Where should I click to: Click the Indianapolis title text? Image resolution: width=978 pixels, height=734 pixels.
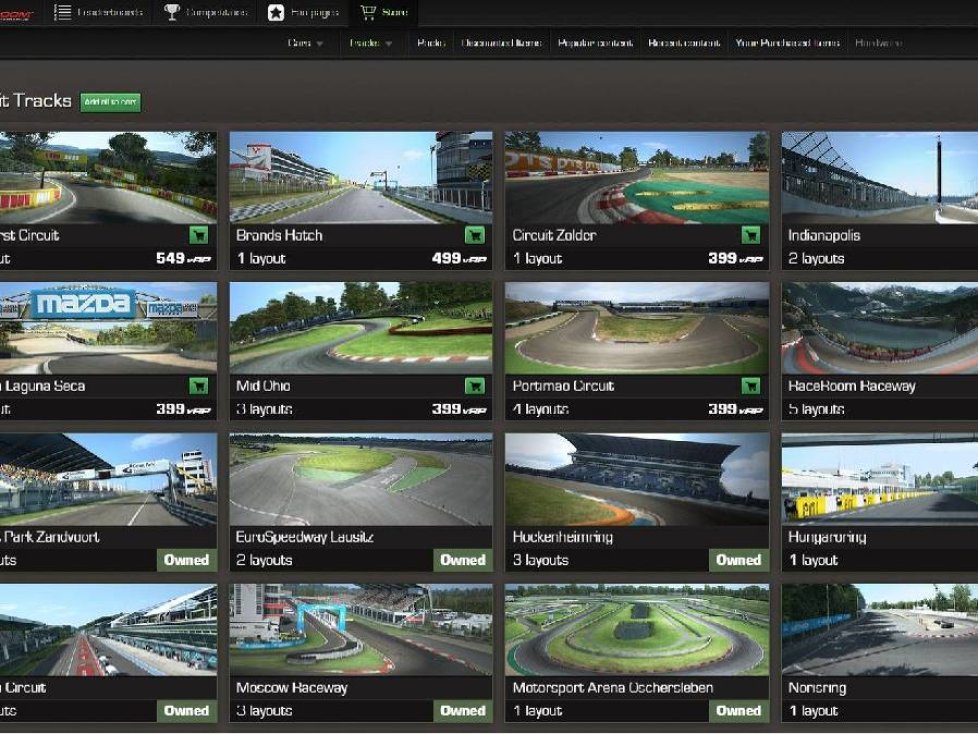pos(824,235)
